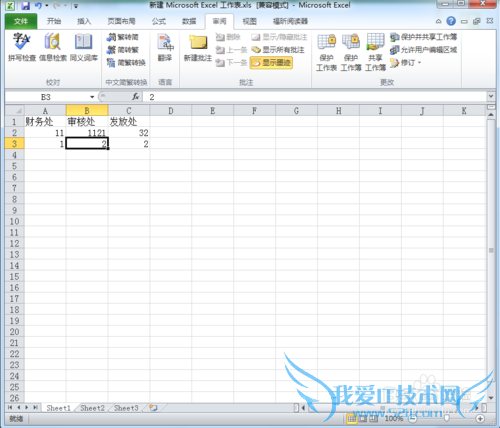Switch to Page Layout view button
The height and width of the screenshot is (428, 500).
(x=362, y=419)
